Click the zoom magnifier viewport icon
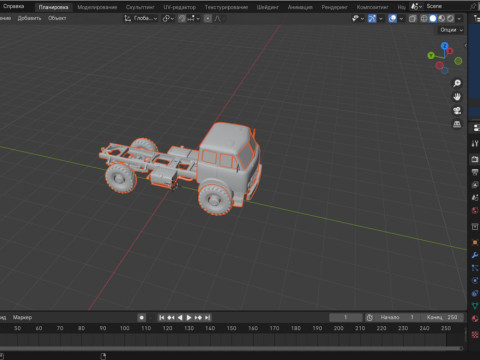The height and width of the screenshot is (360, 480). (x=457, y=83)
